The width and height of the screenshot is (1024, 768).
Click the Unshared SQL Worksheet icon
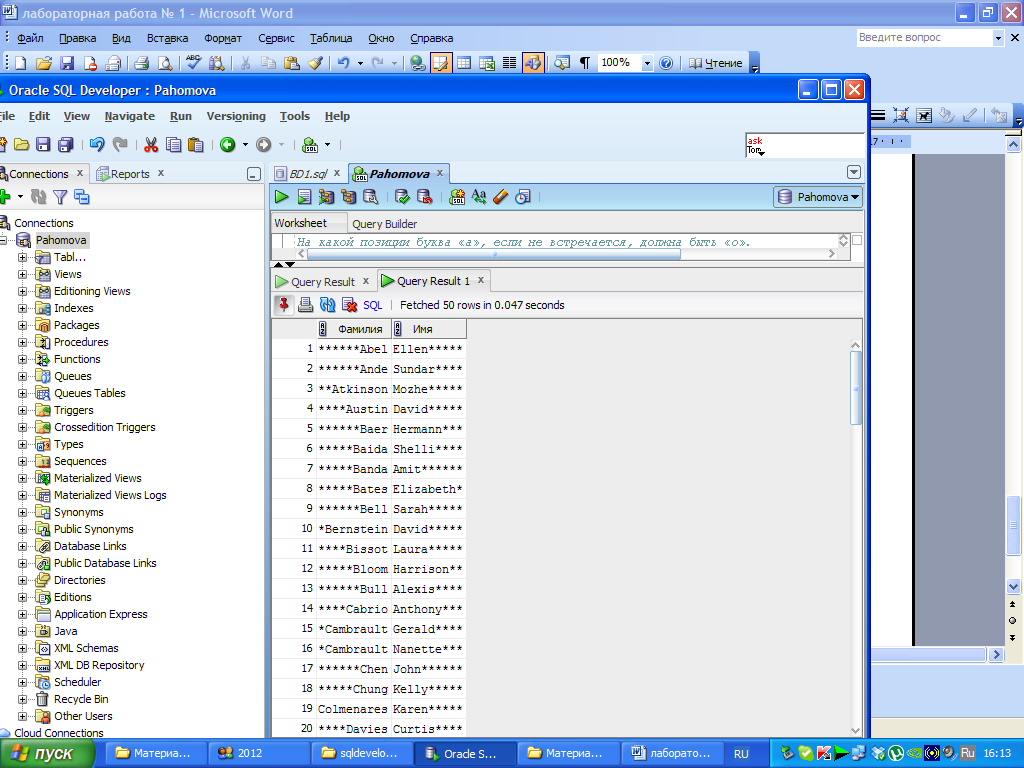(x=457, y=197)
